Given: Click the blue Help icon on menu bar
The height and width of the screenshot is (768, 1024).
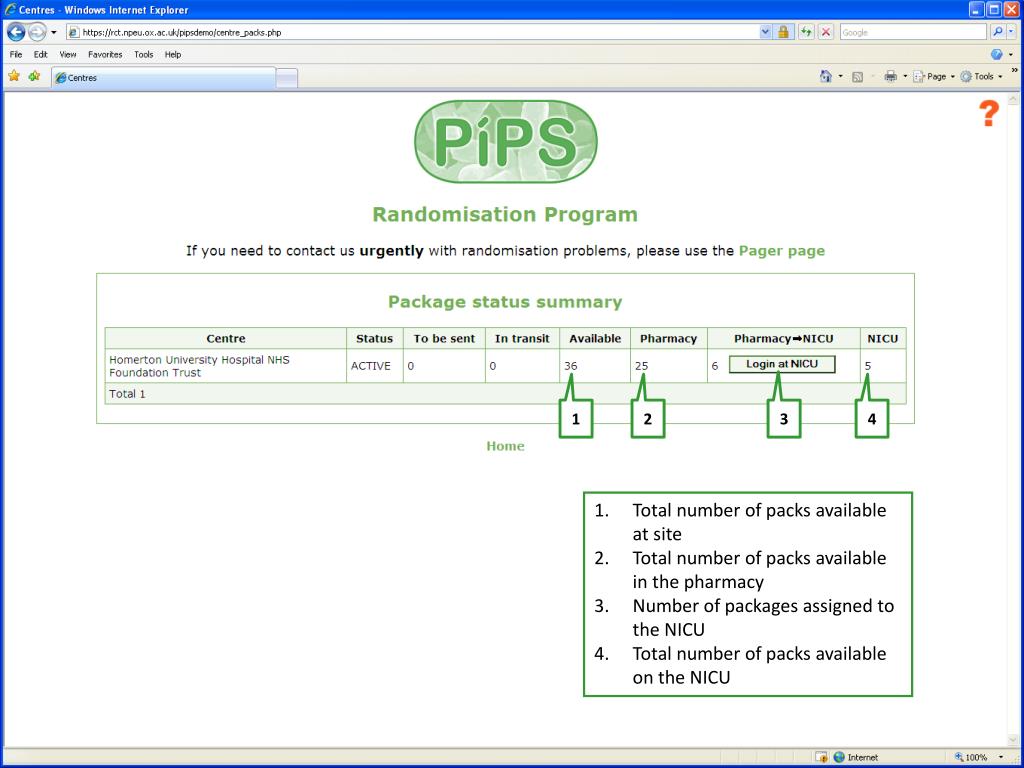Looking at the screenshot, I should [x=997, y=54].
